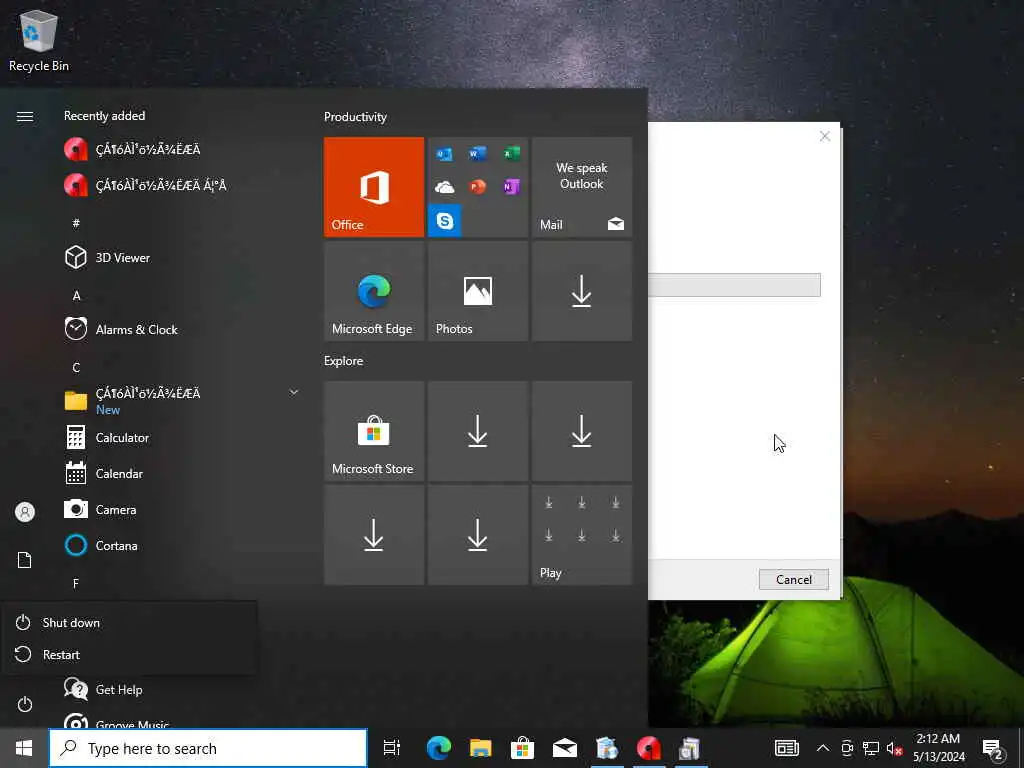
Task: Click the pending download tile beside Photos
Action: coord(582,291)
